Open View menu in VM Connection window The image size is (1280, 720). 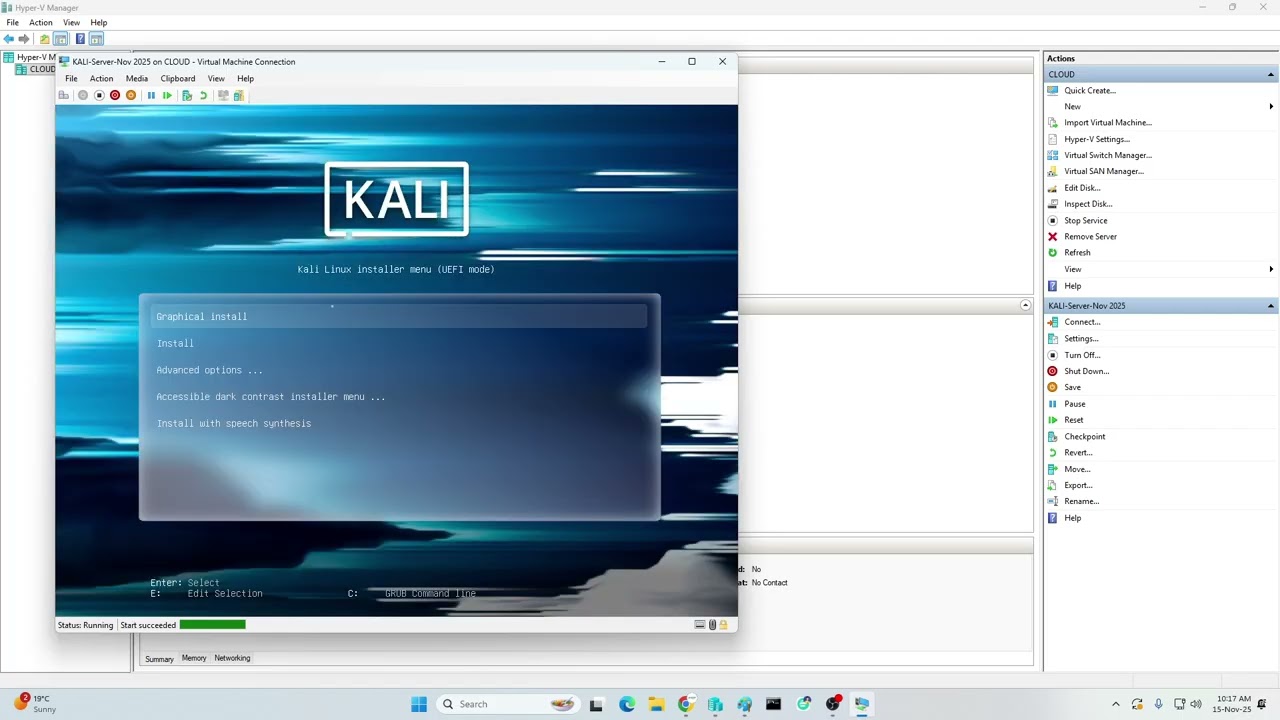pyautogui.click(x=216, y=78)
